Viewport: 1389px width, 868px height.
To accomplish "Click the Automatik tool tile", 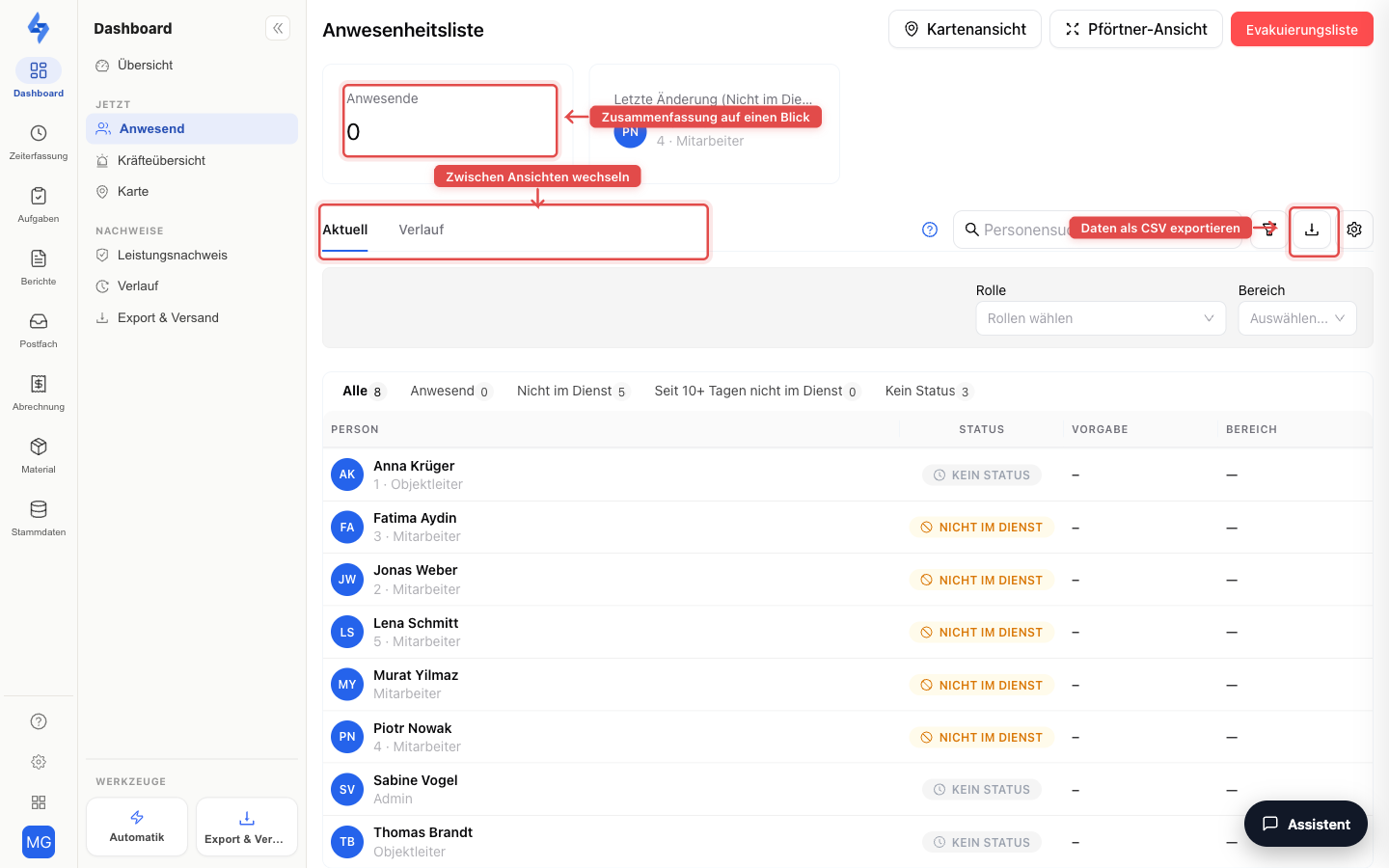I will point(137,827).
